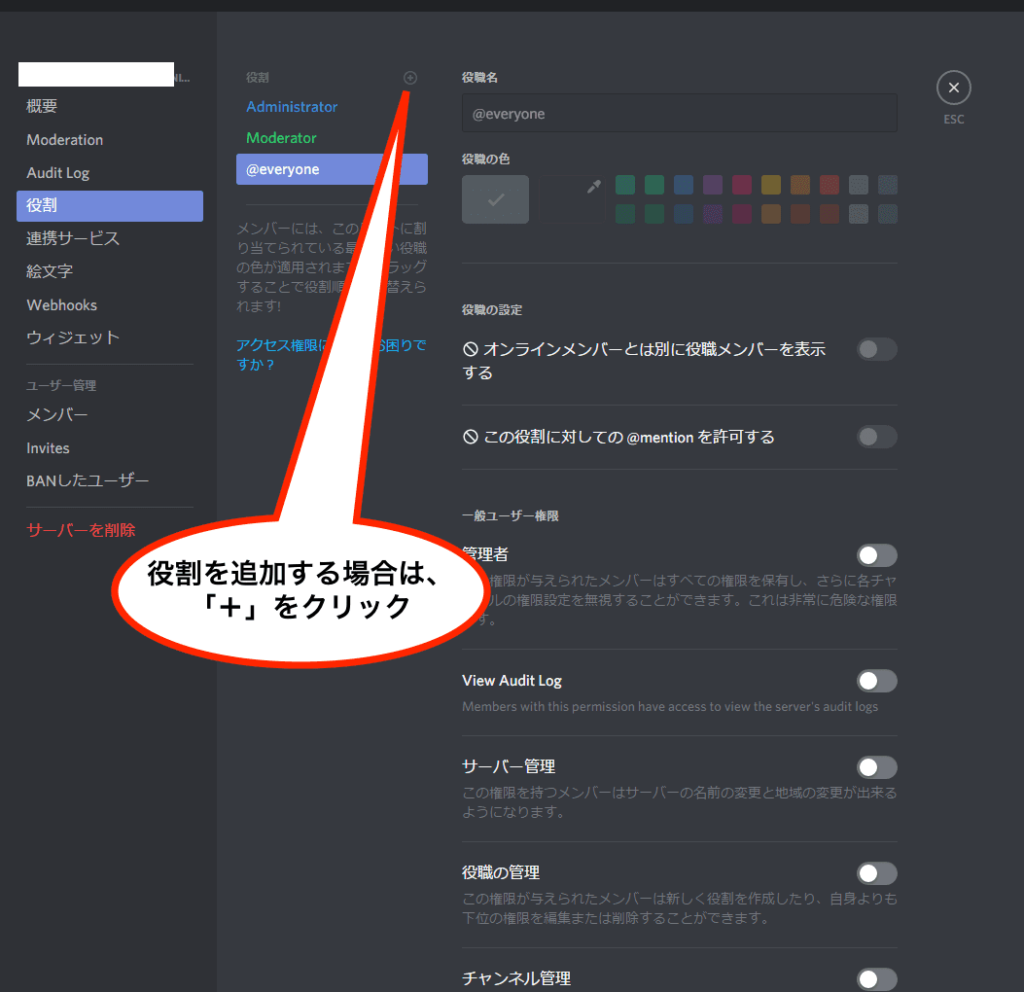The width and height of the screenshot is (1024, 992).
Task: Toggle the サーバー管理 permission switch
Action: [877, 767]
